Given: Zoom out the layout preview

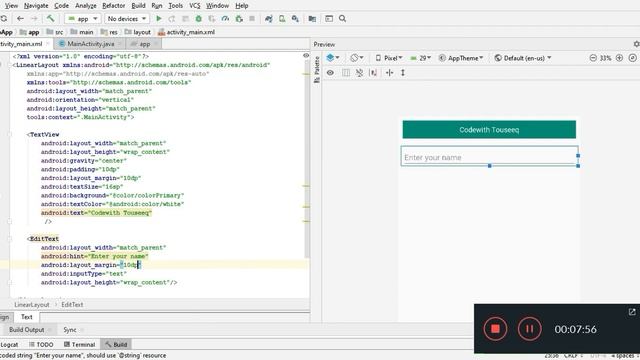Looking at the screenshot, I should [x=593, y=58].
